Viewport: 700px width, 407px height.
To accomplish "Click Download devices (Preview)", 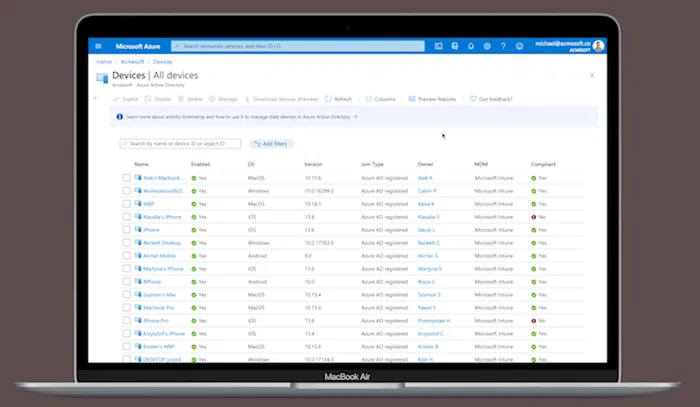I will coord(281,99).
